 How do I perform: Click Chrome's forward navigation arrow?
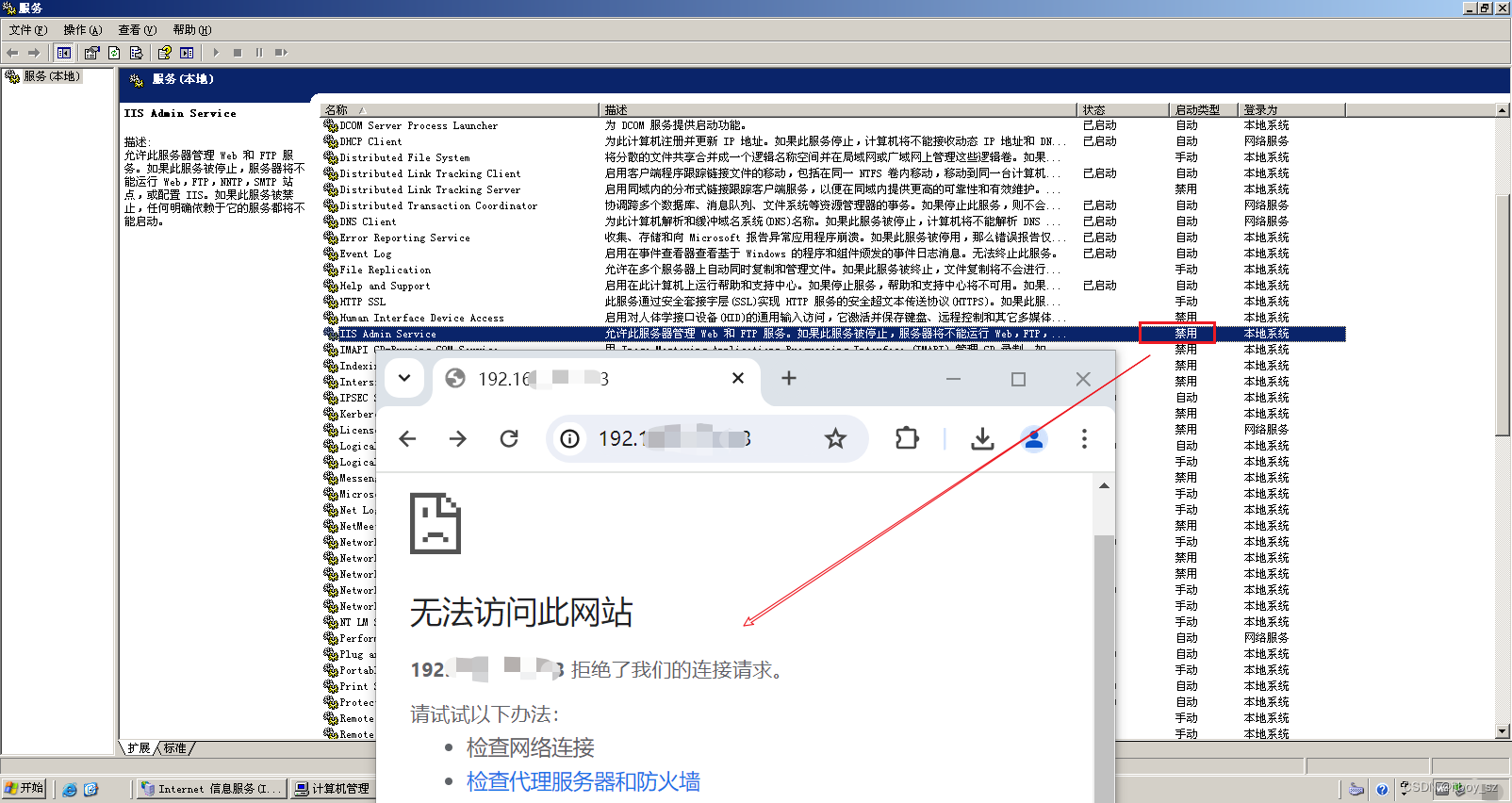(458, 438)
